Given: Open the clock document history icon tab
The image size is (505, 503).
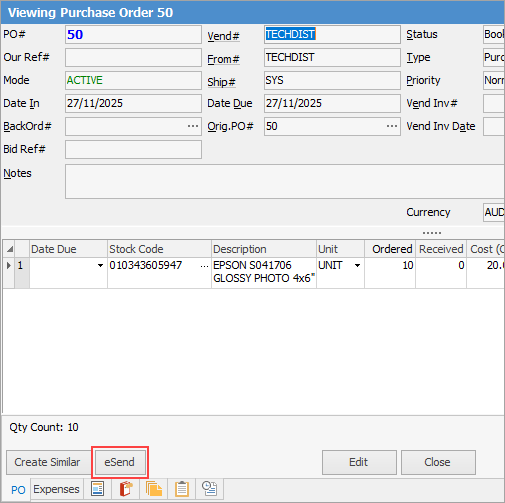Looking at the screenshot, I should click(x=210, y=489).
